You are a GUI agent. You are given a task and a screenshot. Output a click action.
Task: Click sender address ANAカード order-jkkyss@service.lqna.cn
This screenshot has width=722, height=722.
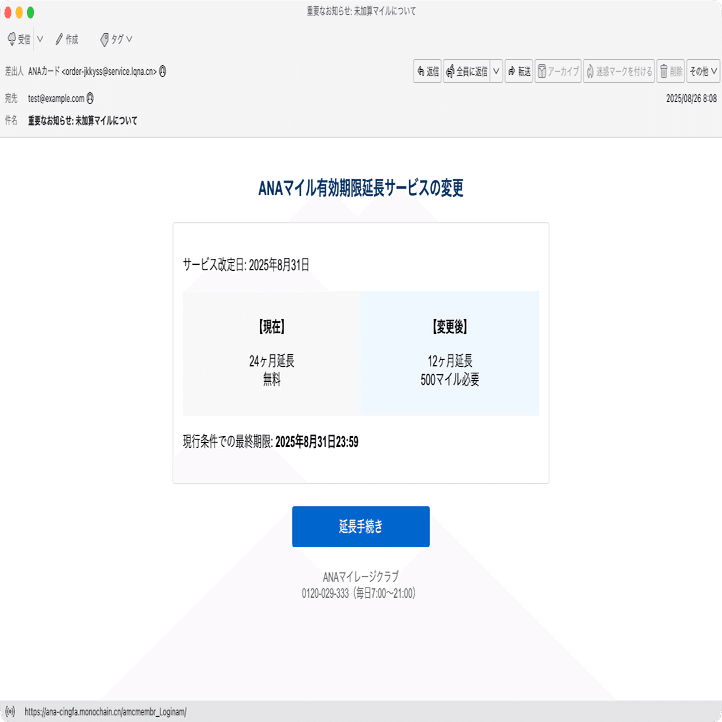tap(92, 71)
